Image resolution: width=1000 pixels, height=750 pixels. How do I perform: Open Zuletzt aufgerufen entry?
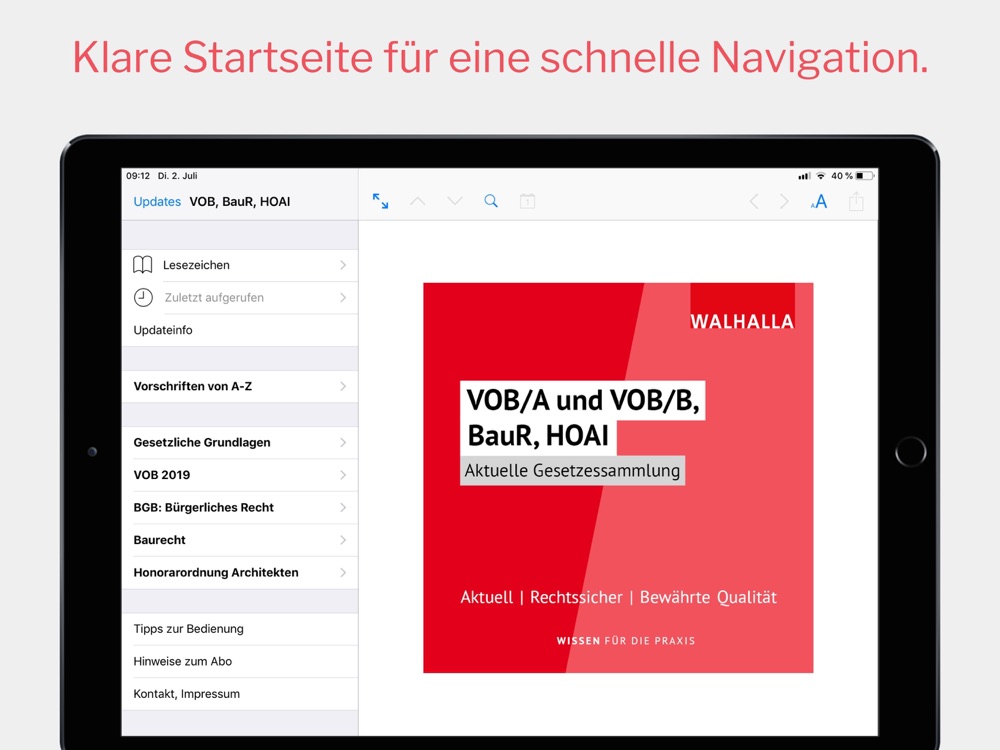click(x=240, y=297)
